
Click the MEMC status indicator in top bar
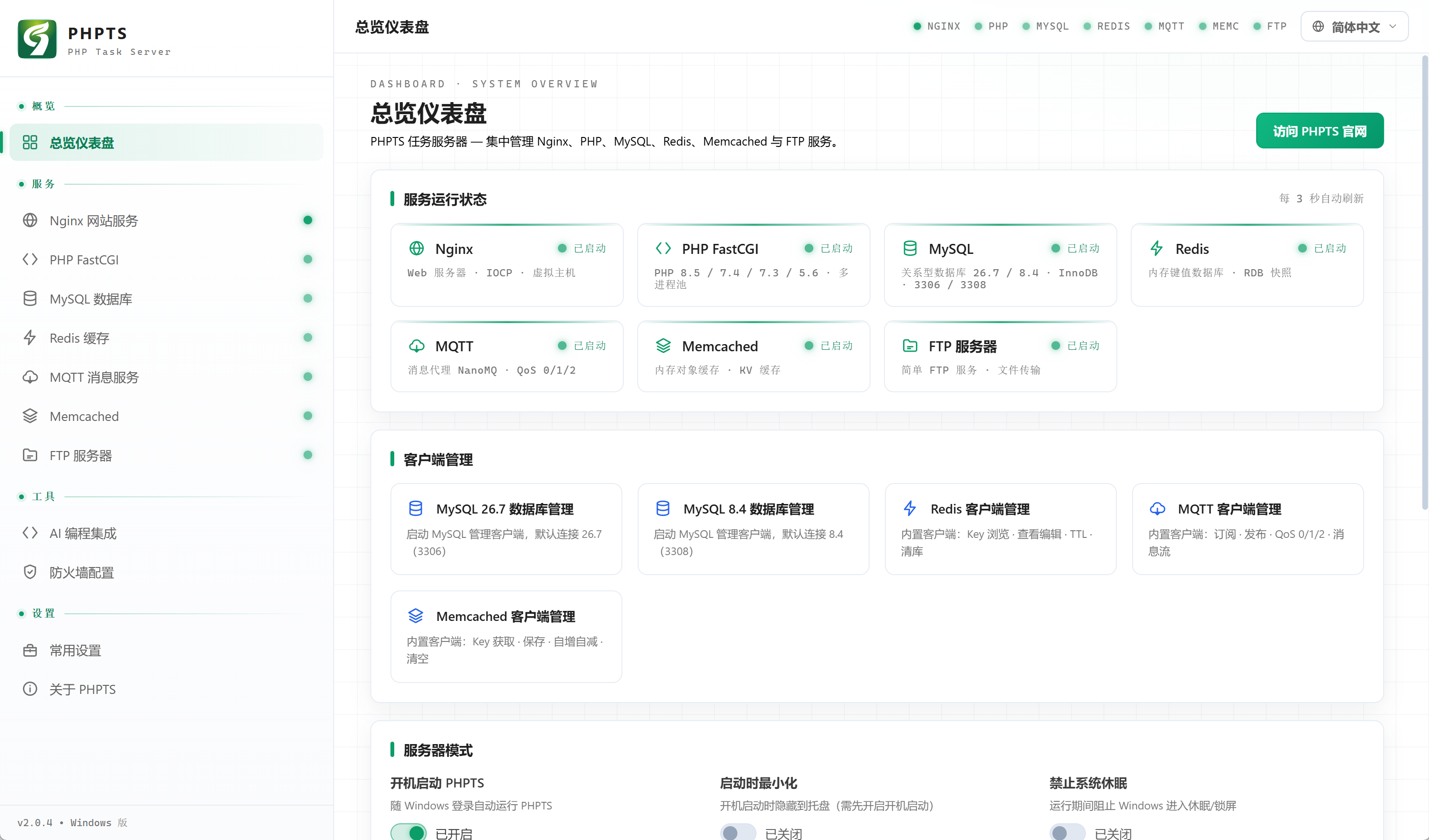coord(1219,26)
